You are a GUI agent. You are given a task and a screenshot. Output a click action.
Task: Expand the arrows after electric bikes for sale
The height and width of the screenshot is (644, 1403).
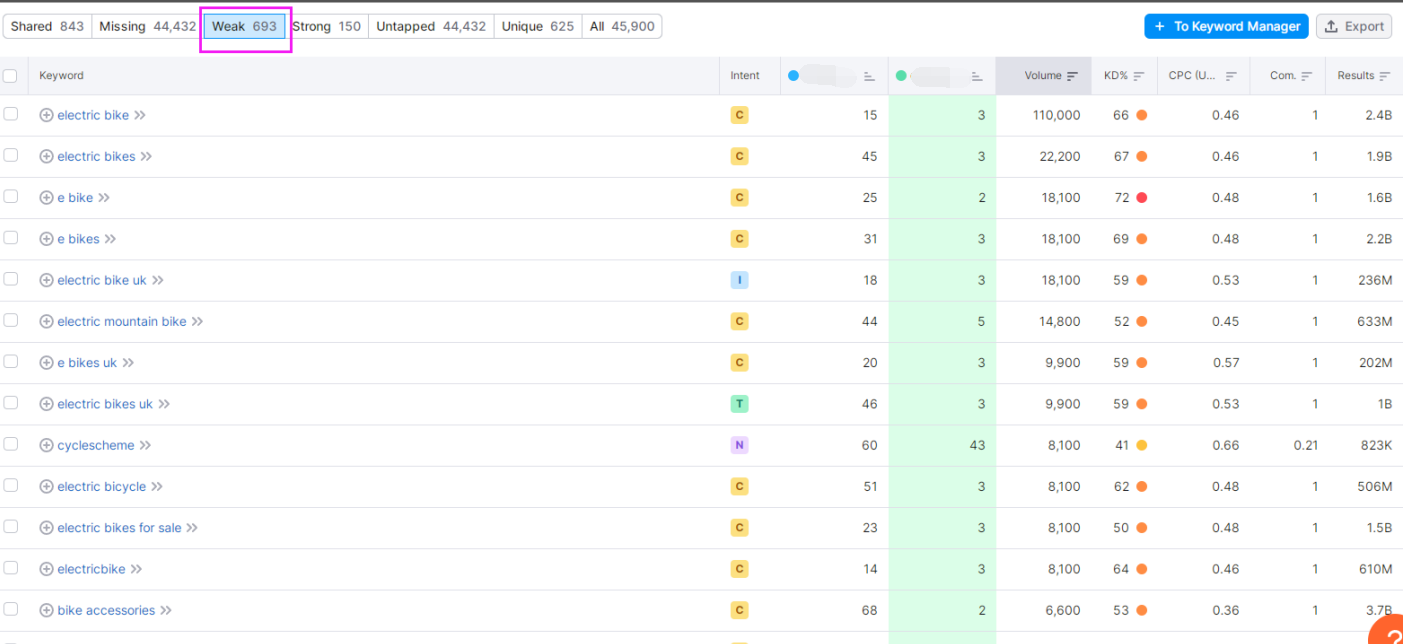click(192, 528)
